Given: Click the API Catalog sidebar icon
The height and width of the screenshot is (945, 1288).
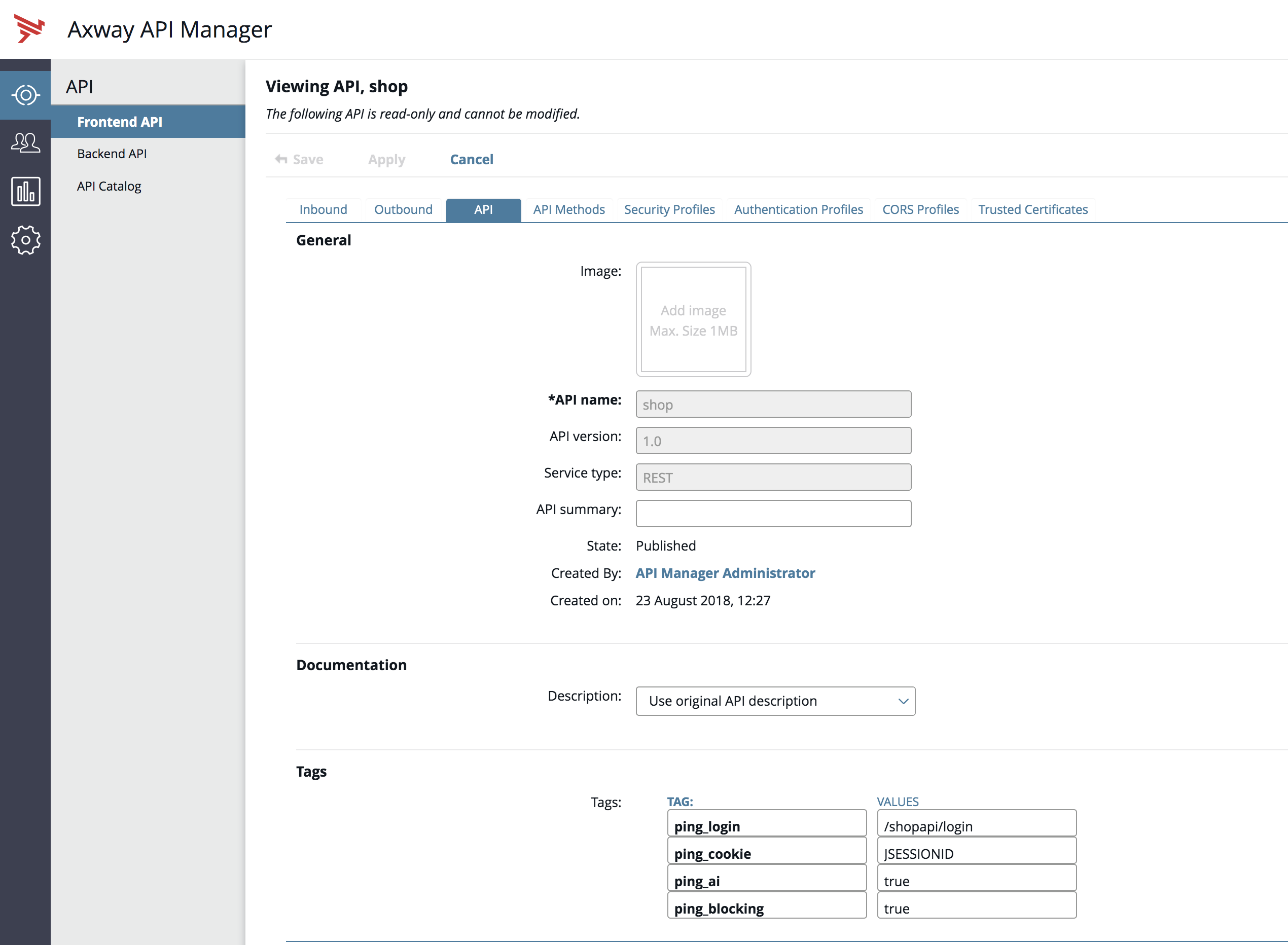Looking at the screenshot, I should coord(109,185).
